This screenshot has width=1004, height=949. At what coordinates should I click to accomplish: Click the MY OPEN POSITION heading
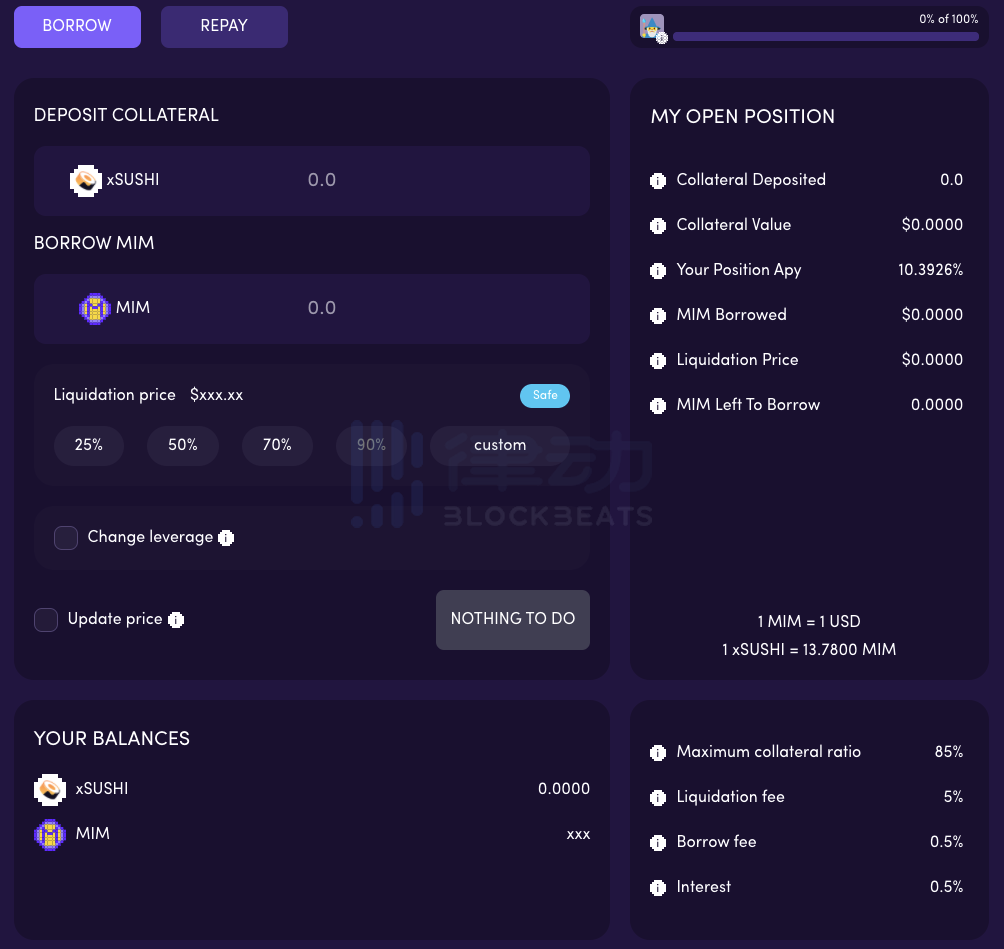[743, 117]
